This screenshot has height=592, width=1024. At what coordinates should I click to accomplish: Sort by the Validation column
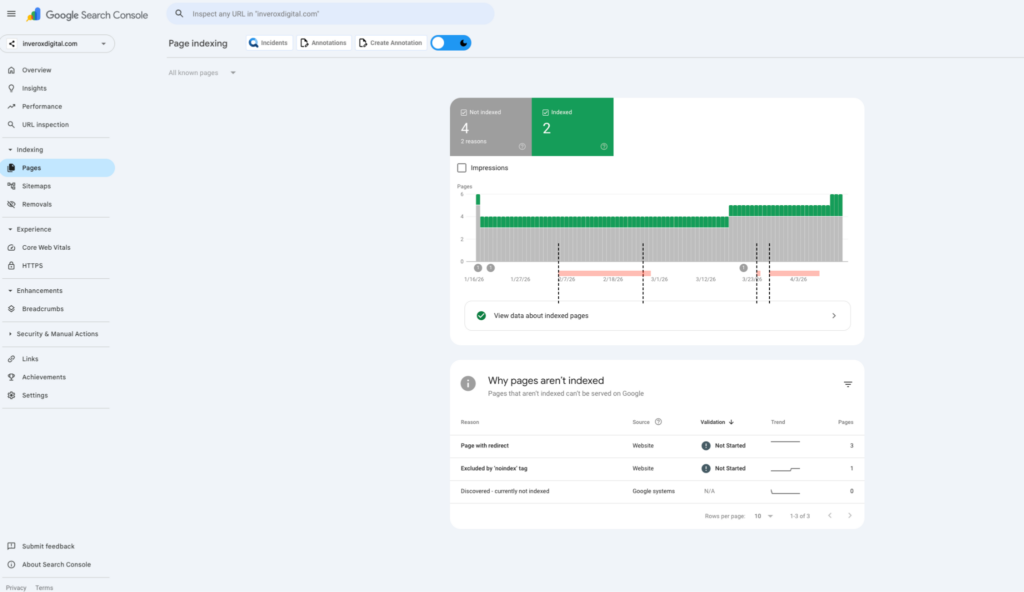pos(717,422)
